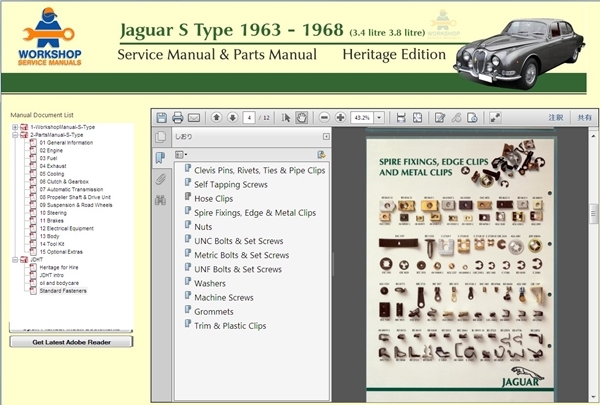Click the Print icon in PDF toolbar
600x405 pixels.
[178, 118]
